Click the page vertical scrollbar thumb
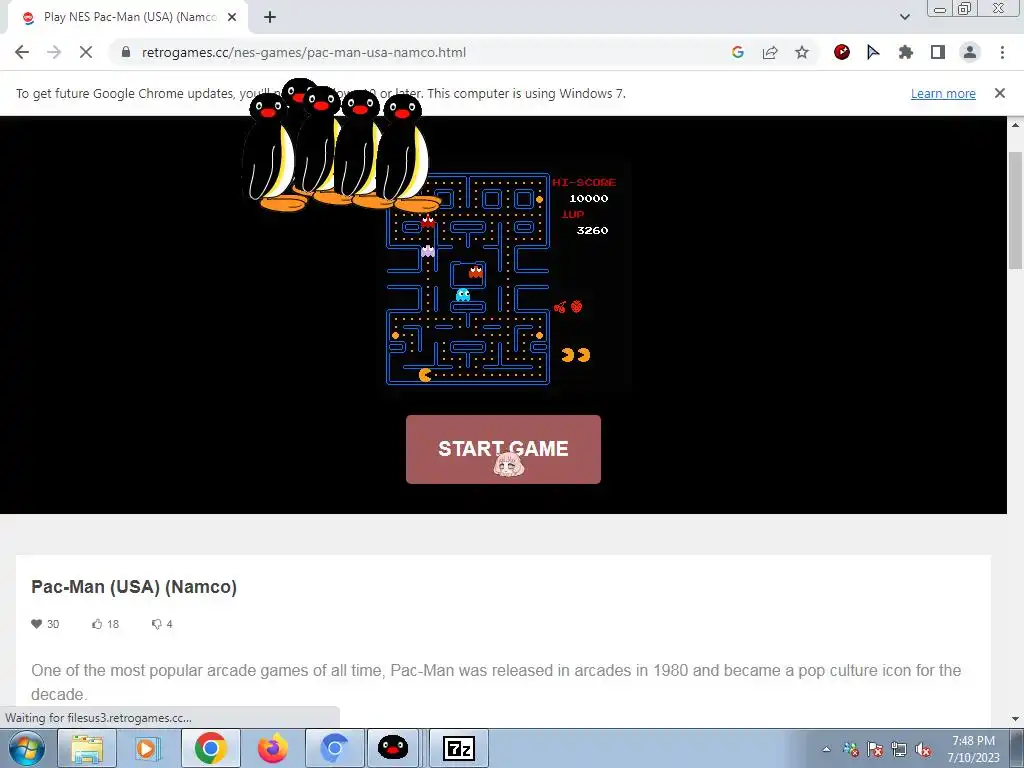 coord(1016,210)
